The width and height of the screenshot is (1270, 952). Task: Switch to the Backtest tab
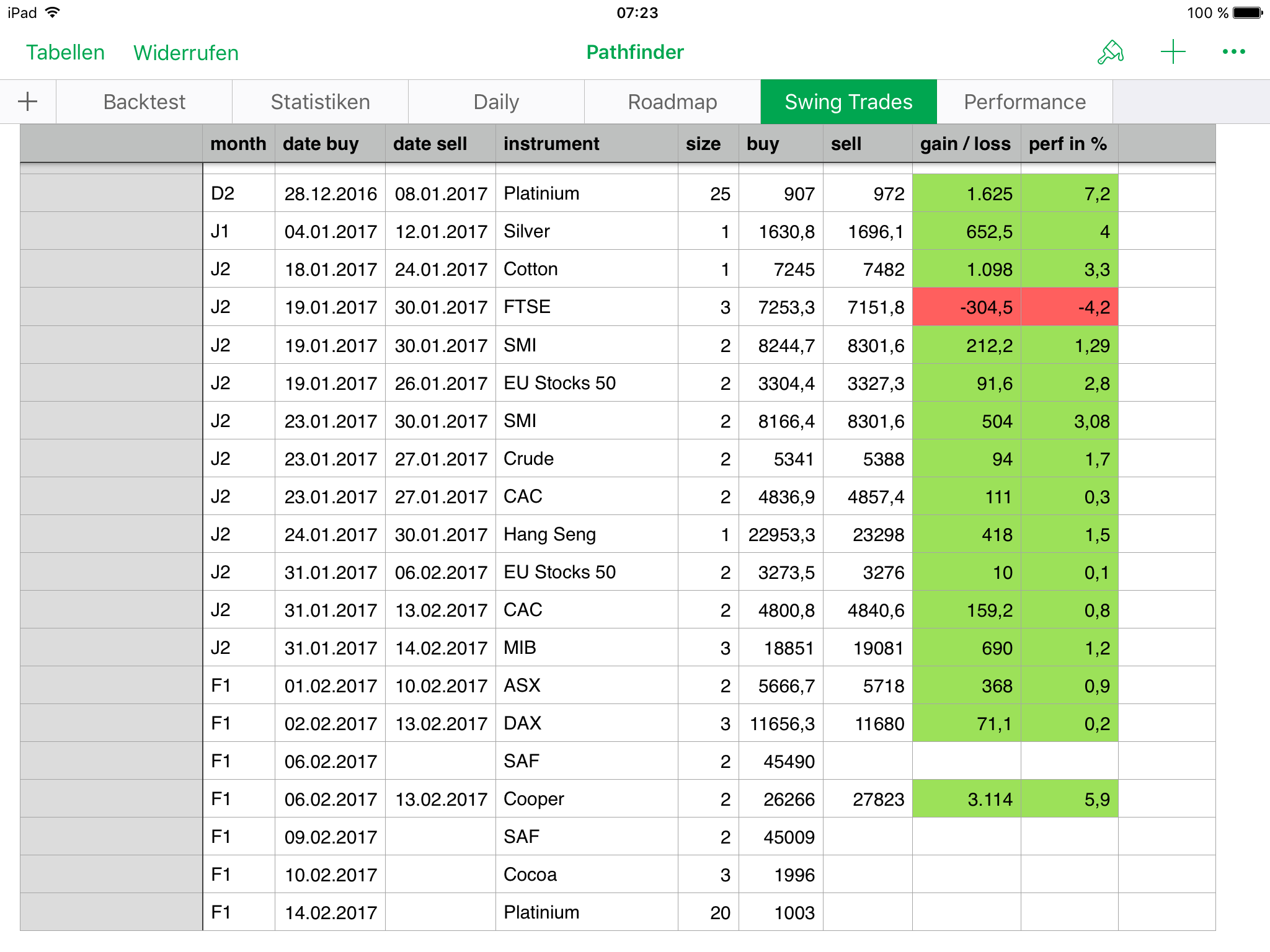click(x=144, y=102)
